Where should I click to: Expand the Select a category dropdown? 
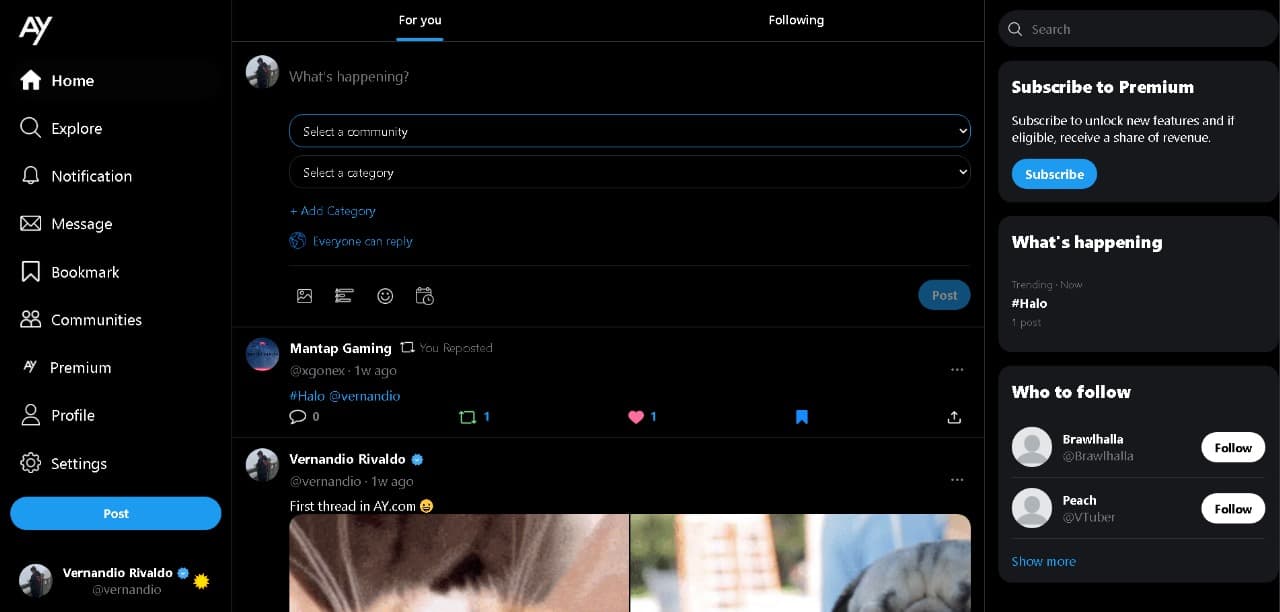tap(629, 172)
